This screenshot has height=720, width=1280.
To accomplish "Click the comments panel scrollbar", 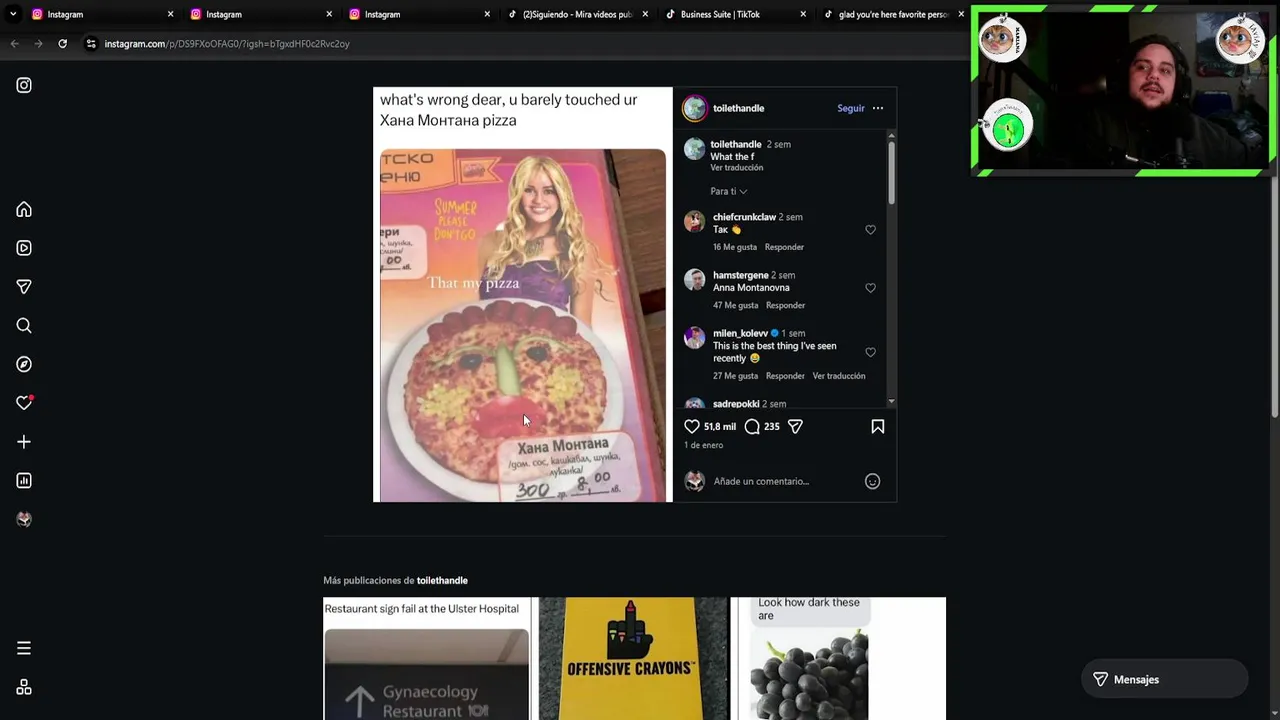I will point(891,172).
